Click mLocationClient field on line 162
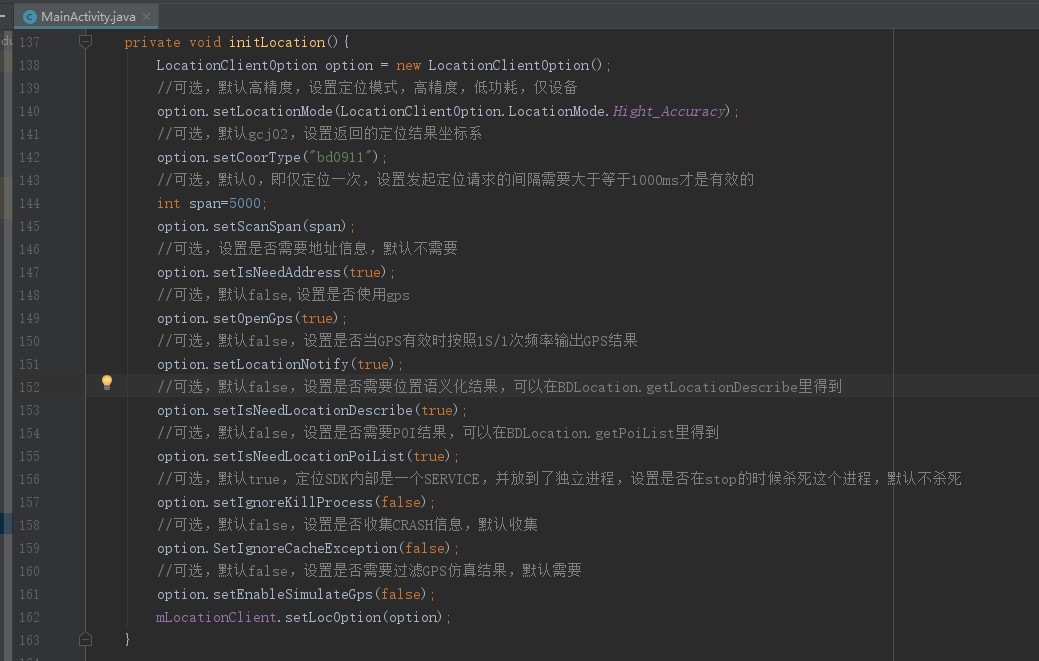The height and width of the screenshot is (661, 1039). click(x=216, y=617)
